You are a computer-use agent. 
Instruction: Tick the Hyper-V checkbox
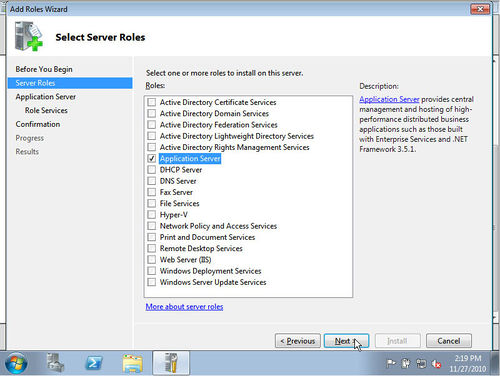tap(152, 215)
